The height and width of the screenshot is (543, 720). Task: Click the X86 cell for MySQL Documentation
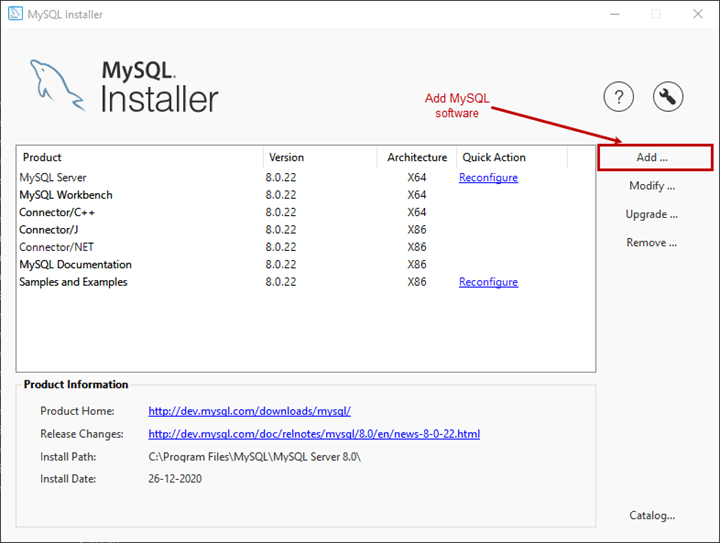click(417, 265)
